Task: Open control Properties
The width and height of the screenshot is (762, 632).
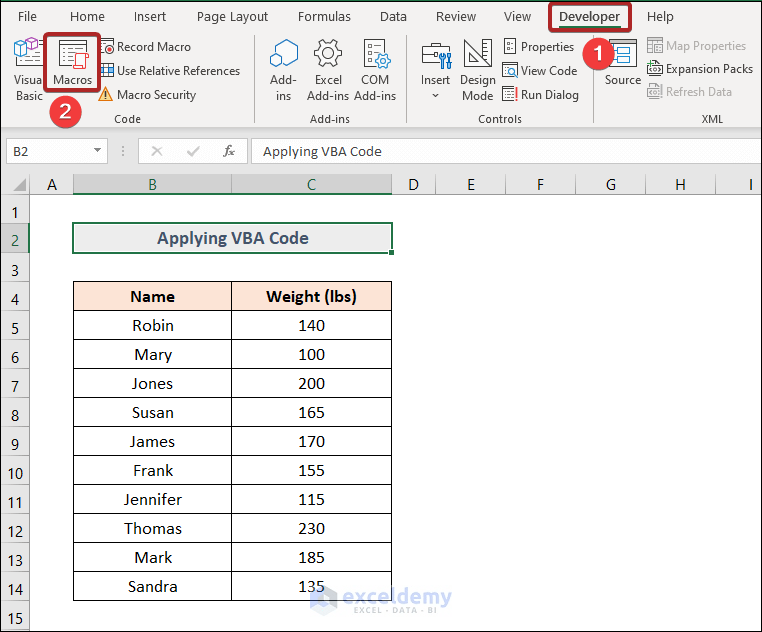Action: click(x=538, y=47)
